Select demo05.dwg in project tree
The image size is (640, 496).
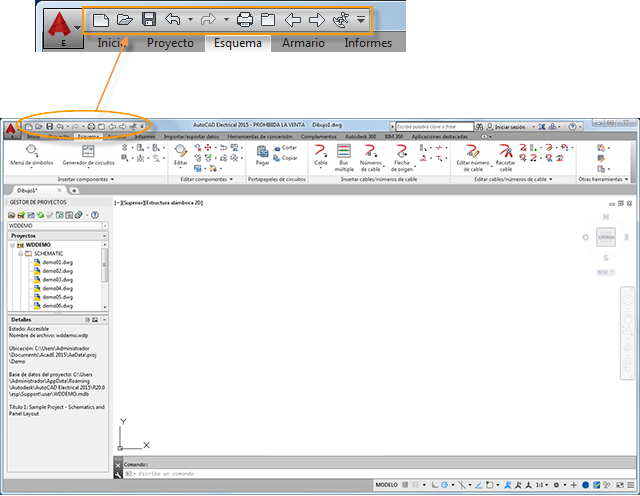58,297
